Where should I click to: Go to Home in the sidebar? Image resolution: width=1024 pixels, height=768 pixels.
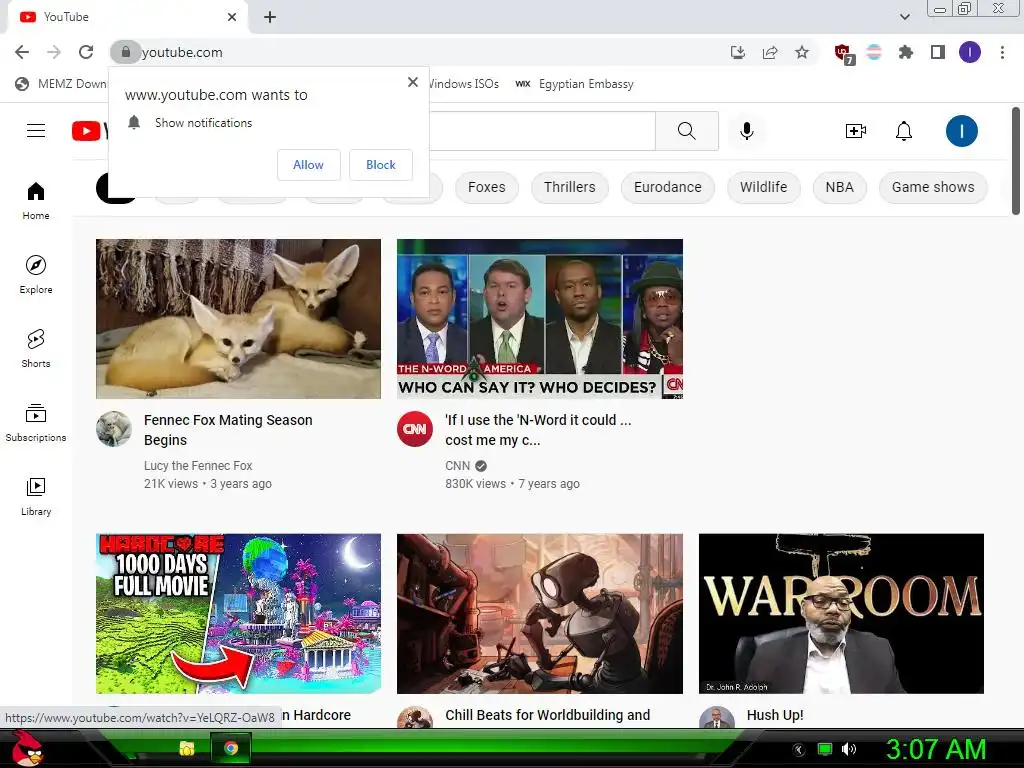pos(36,200)
